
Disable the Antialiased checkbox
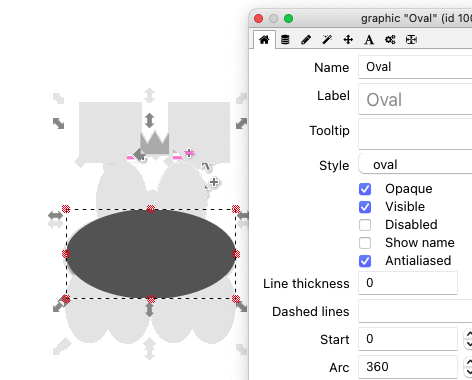(x=365, y=261)
